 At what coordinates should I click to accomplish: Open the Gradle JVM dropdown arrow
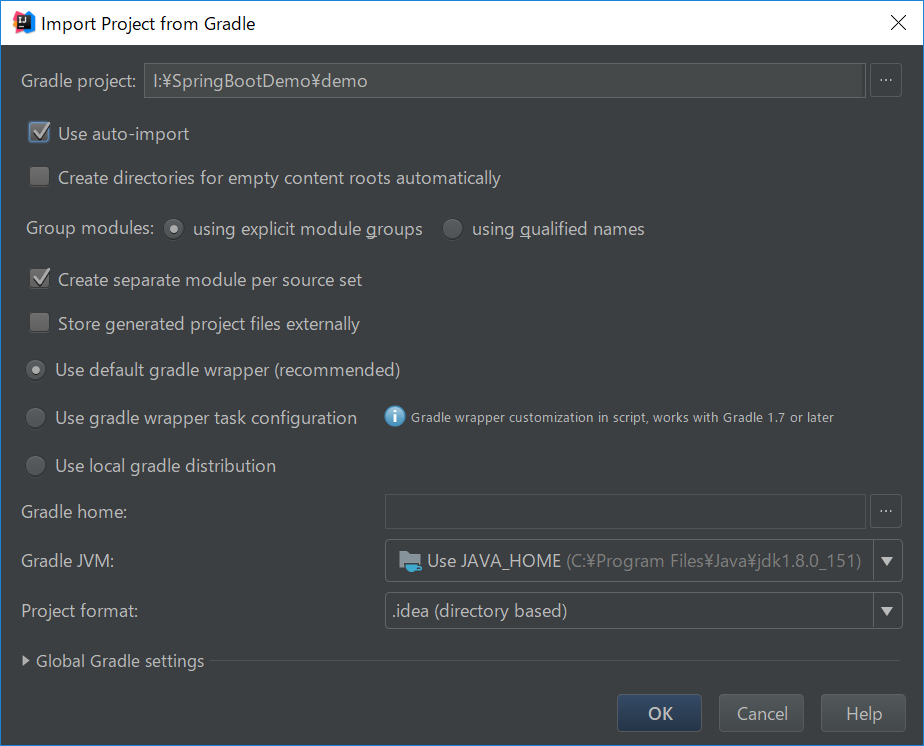(x=887, y=561)
